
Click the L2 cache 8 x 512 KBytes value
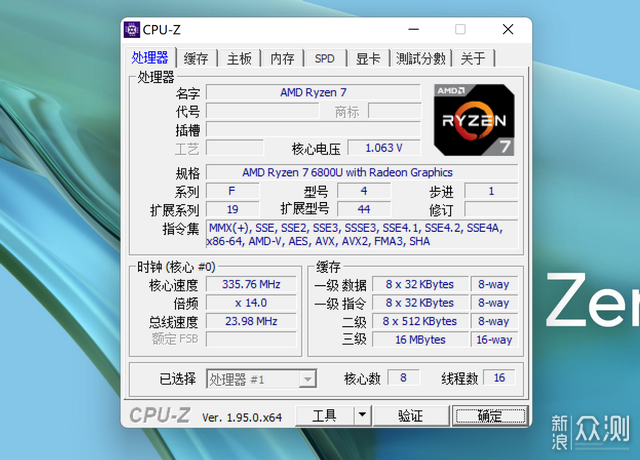click(420, 321)
